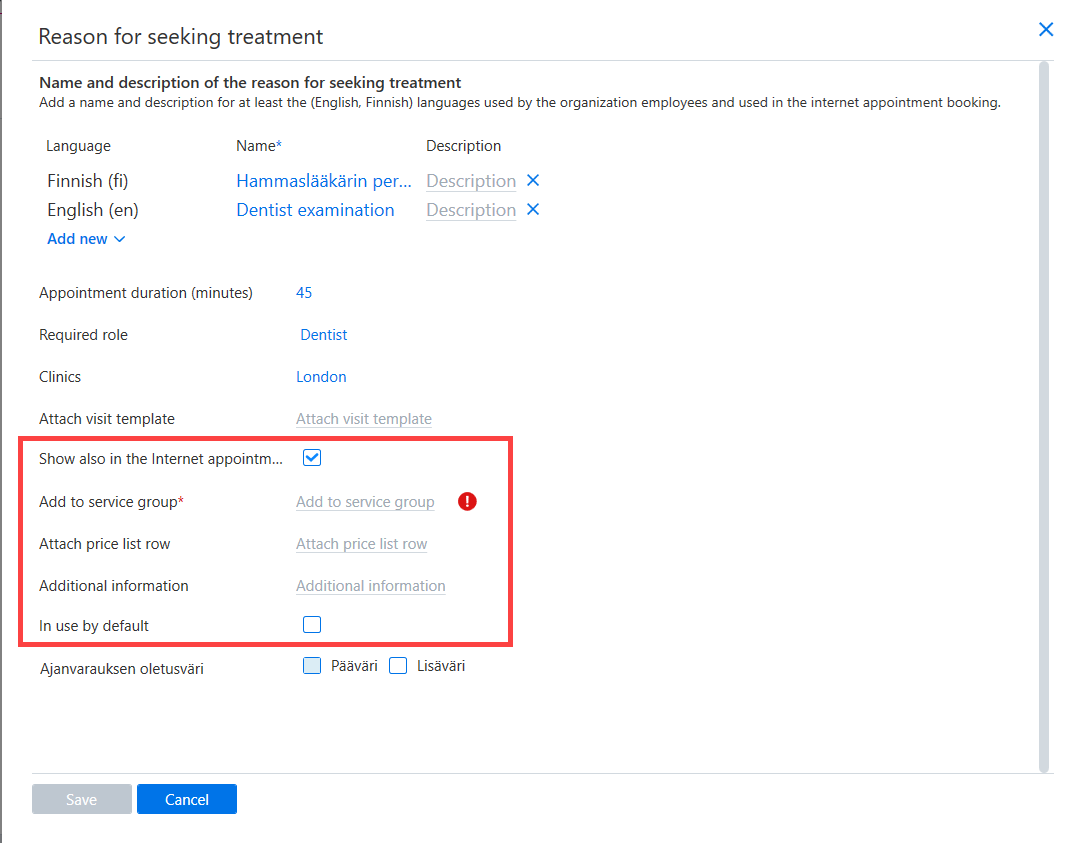
Task: Remove the Finnish (fi) language row
Action: (x=533, y=180)
